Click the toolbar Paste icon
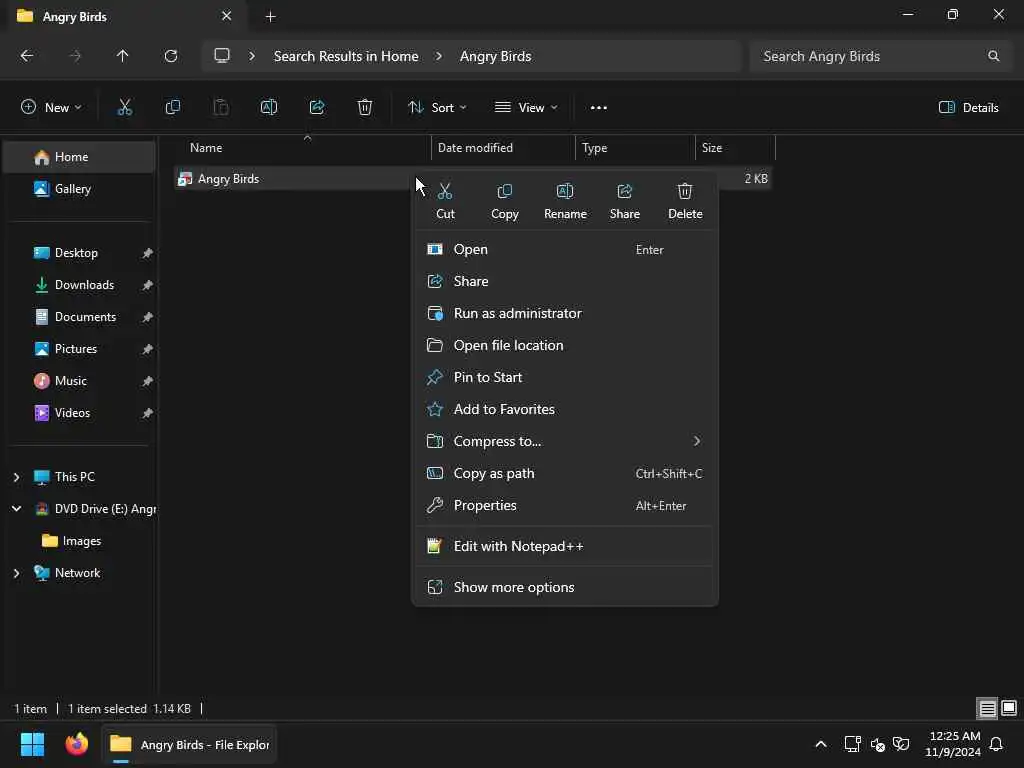The height and width of the screenshot is (768, 1024). tap(221, 107)
